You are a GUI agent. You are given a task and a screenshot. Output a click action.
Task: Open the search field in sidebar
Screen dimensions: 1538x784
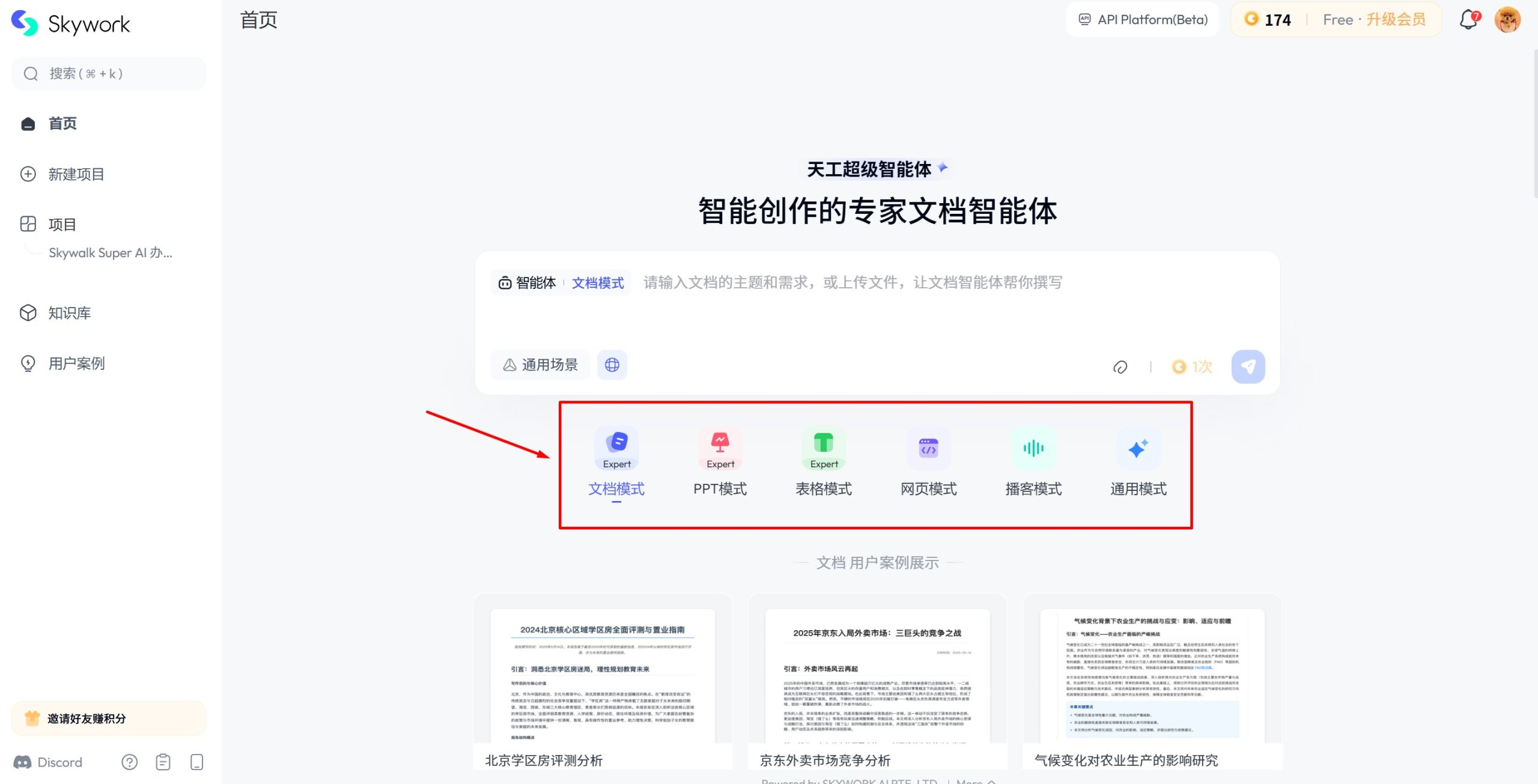click(x=109, y=74)
